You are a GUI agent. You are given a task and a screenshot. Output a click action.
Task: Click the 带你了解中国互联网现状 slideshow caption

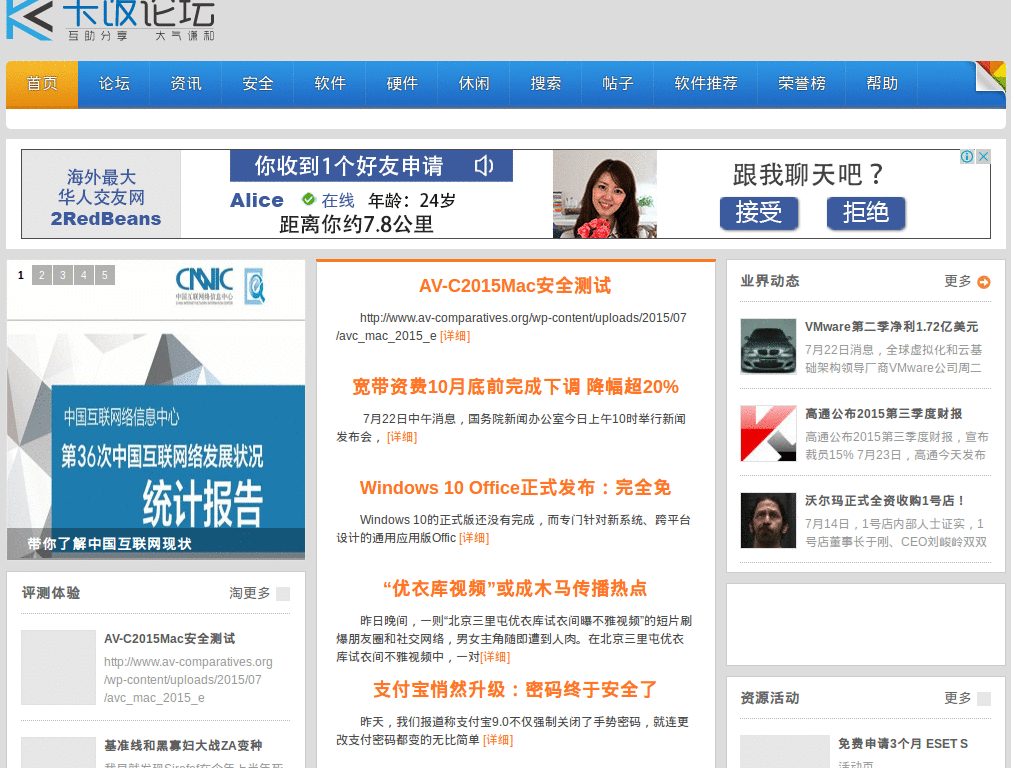click(x=110, y=544)
